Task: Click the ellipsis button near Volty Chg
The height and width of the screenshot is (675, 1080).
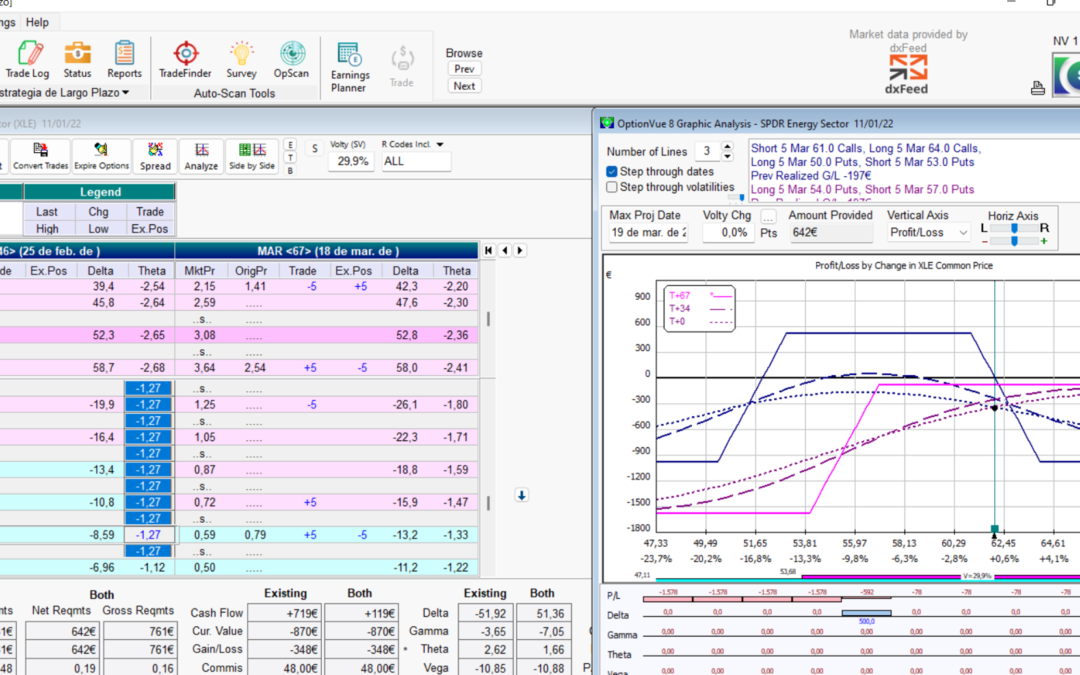Action: tap(768, 216)
